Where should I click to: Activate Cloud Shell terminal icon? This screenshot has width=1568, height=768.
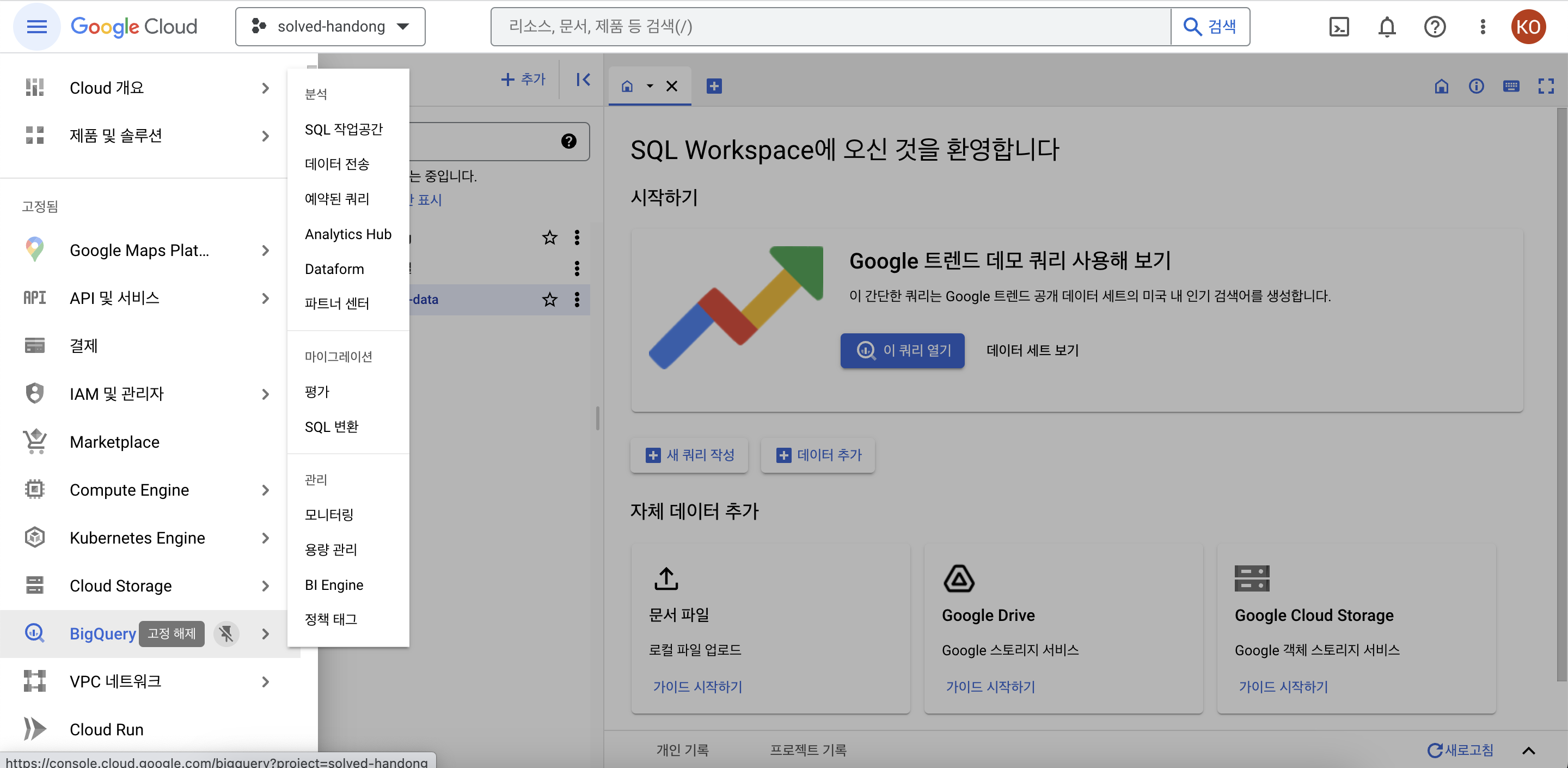click(x=1339, y=27)
